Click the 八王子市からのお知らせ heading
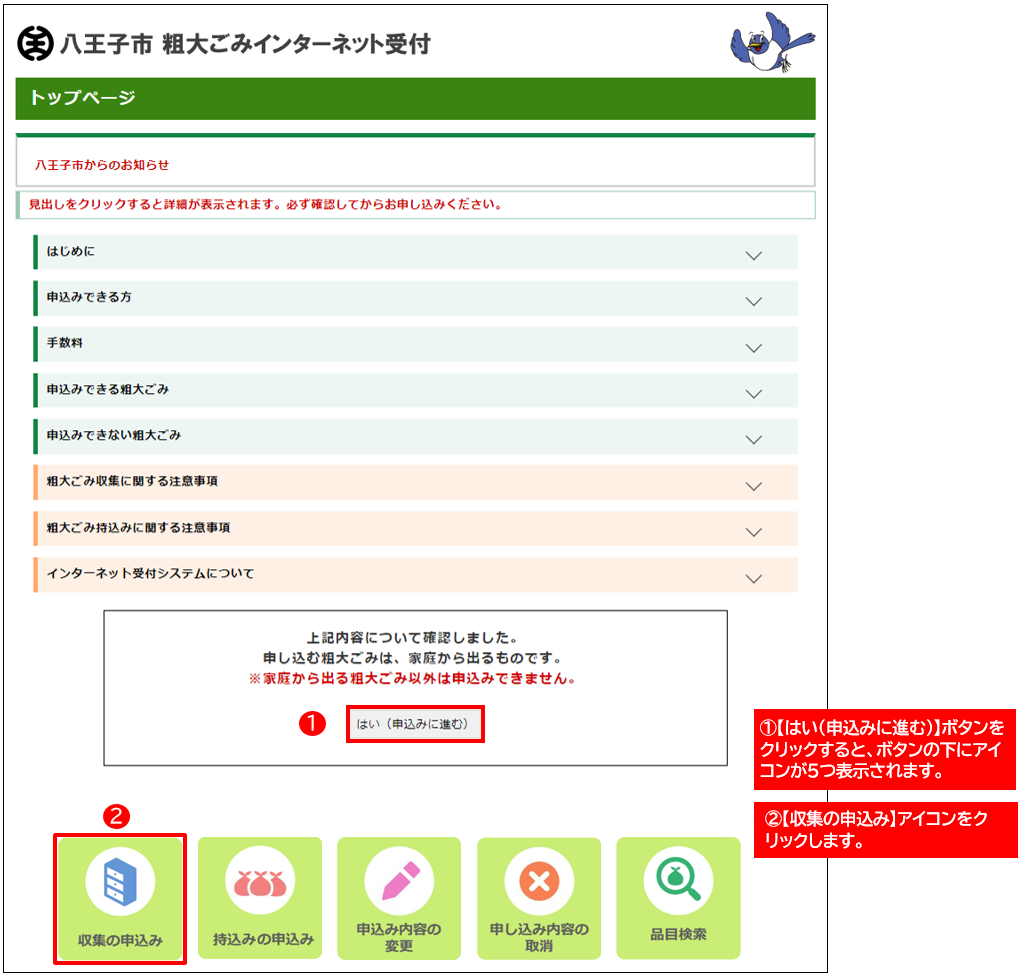Screen dimensions: 1023x978 [102, 164]
